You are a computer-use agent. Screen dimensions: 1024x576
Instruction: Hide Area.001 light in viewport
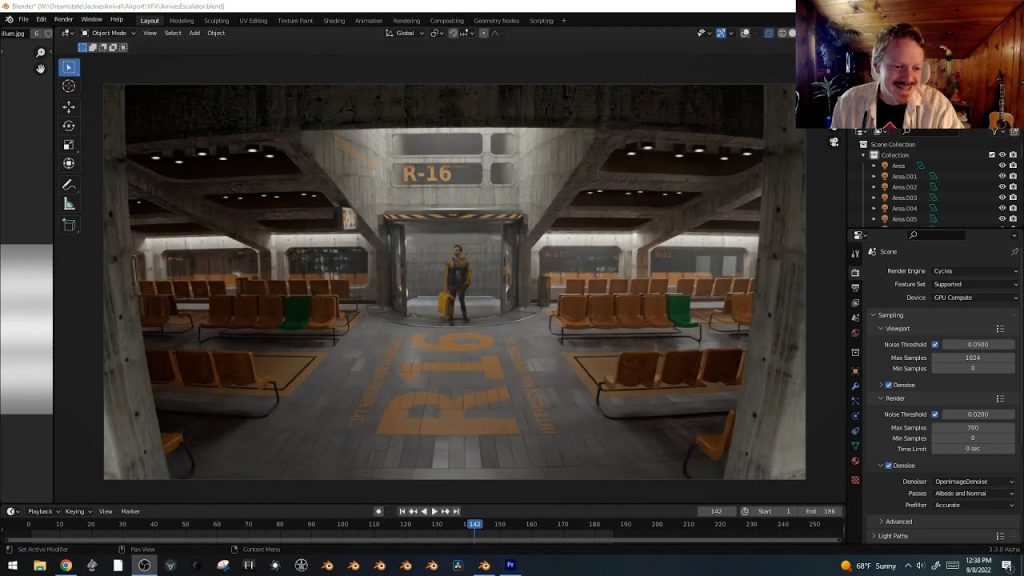pyautogui.click(x=1002, y=176)
